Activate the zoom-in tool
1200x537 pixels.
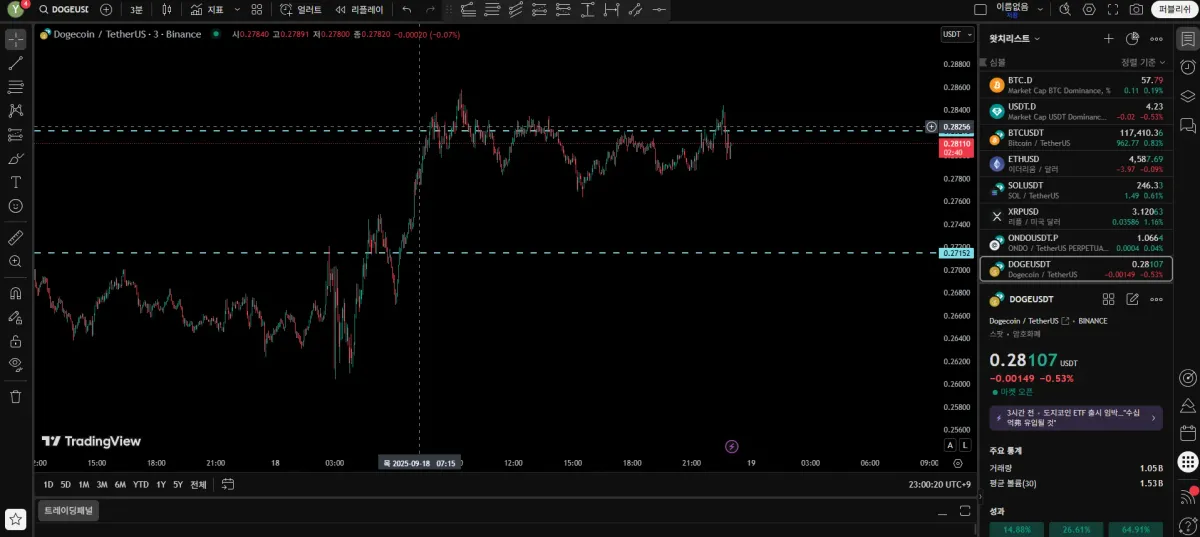click(15, 261)
